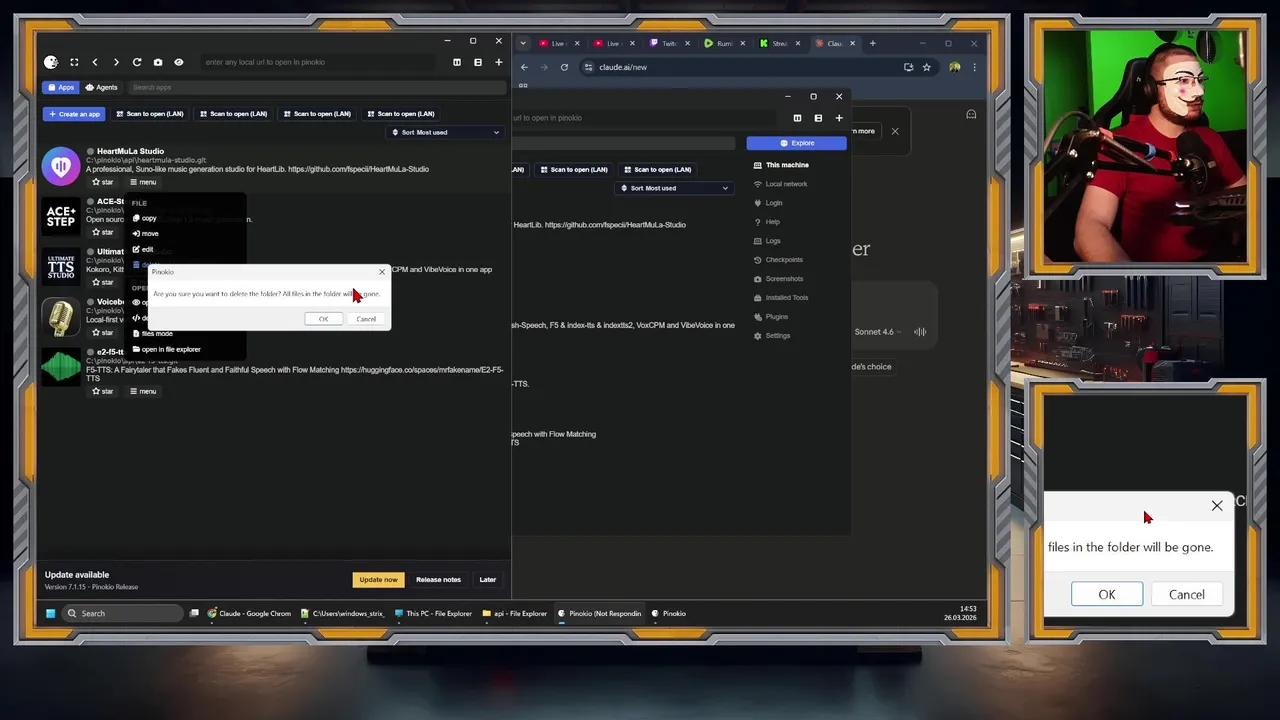This screenshot has height=720, width=1280.
Task: Open the Sonnet 4.6 model dropdown
Action: tap(878, 332)
